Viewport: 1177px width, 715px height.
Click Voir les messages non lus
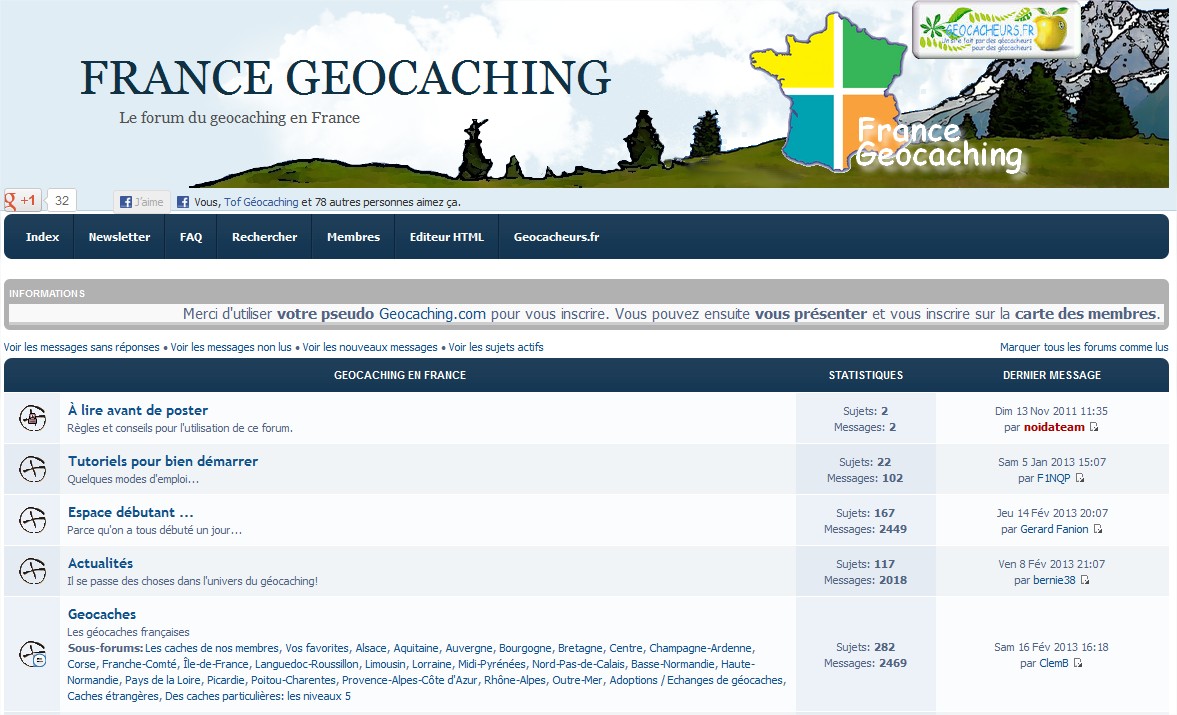[x=230, y=347]
